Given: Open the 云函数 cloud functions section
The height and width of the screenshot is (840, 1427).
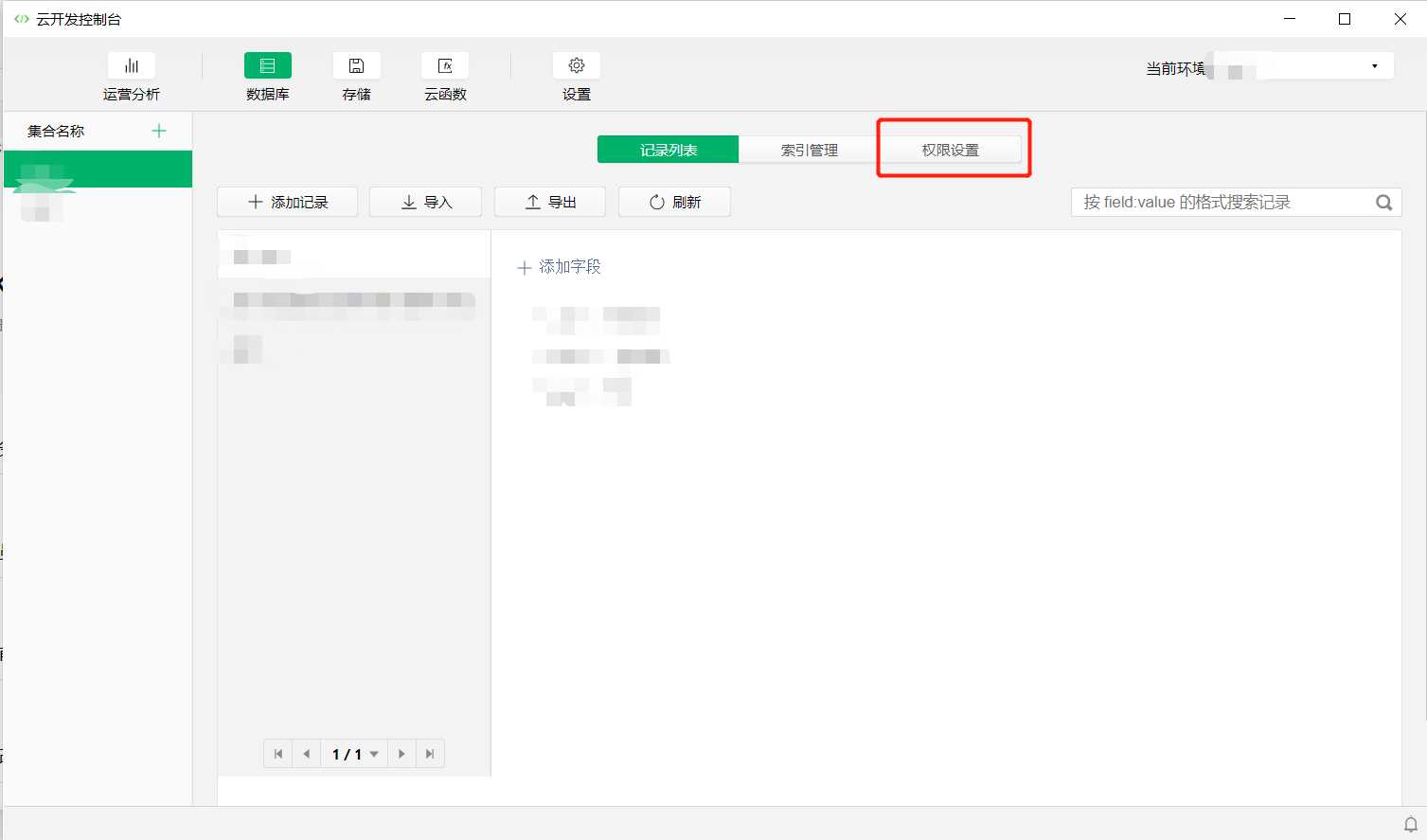Looking at the screenshot, I should tap(446, 77).
